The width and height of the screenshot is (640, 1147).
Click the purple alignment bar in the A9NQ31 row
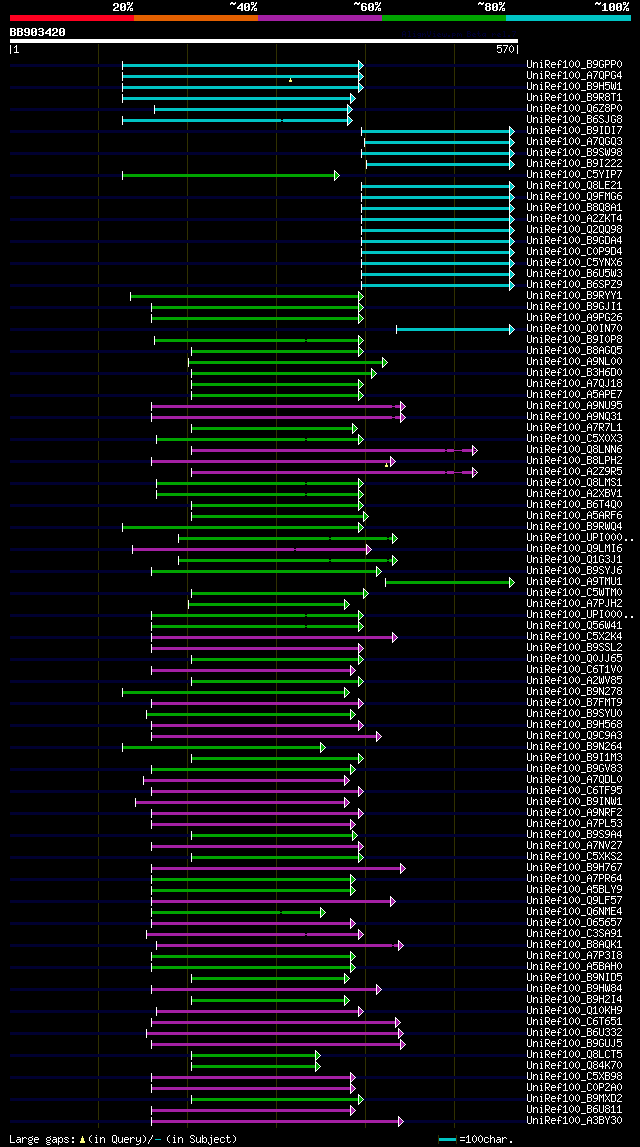278,417
